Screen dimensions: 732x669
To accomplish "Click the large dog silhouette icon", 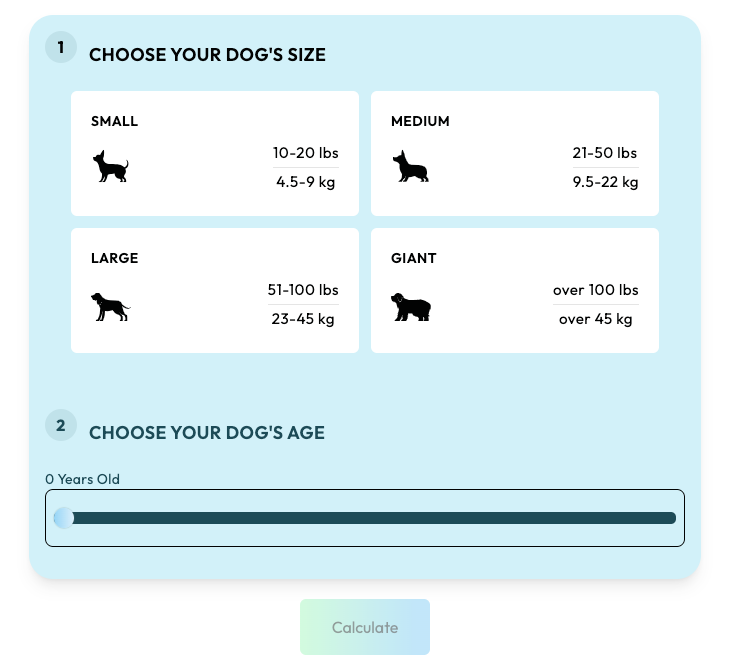I will tap(111, 307).
